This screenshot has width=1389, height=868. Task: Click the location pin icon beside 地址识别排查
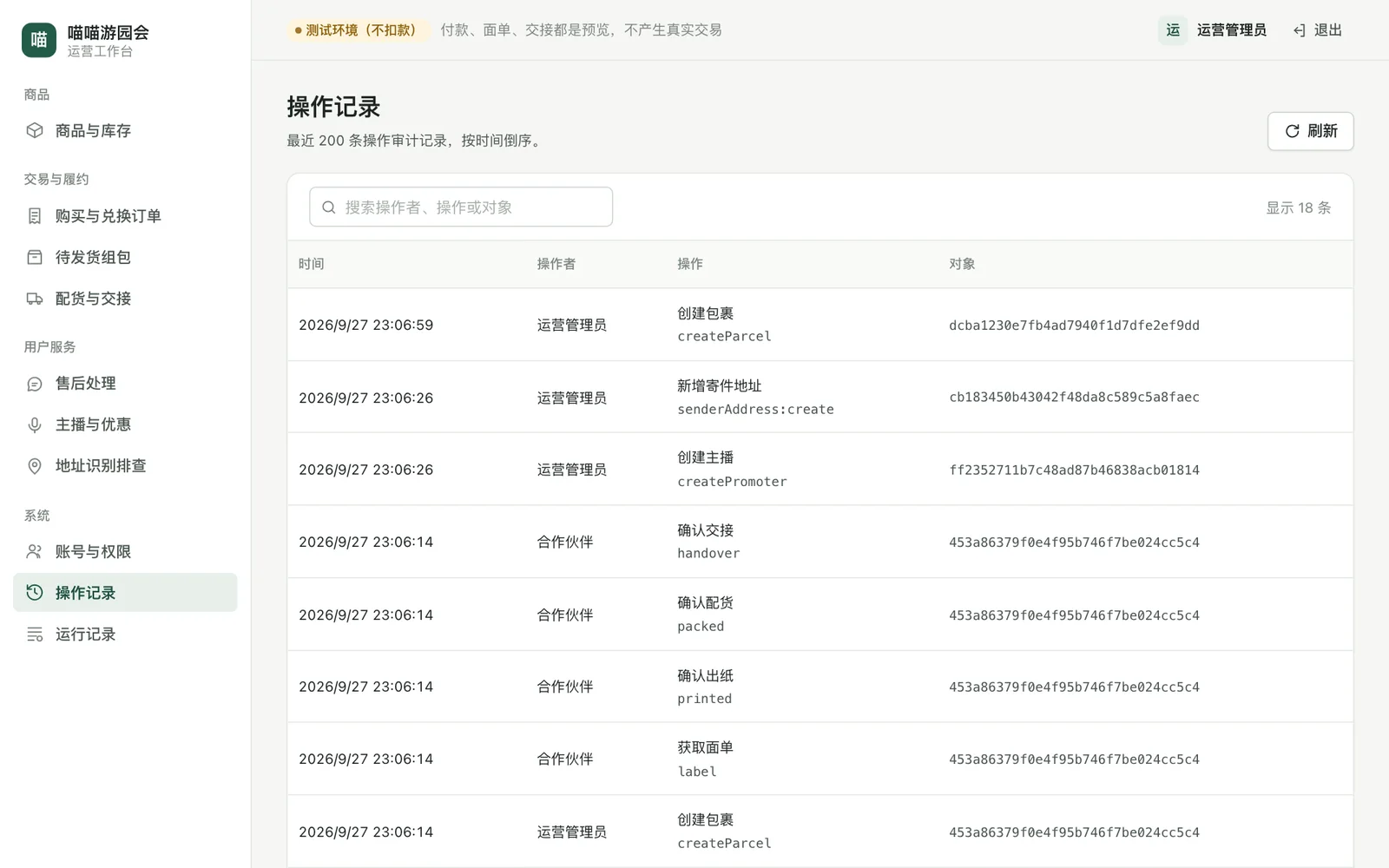(x=35, y=466)
